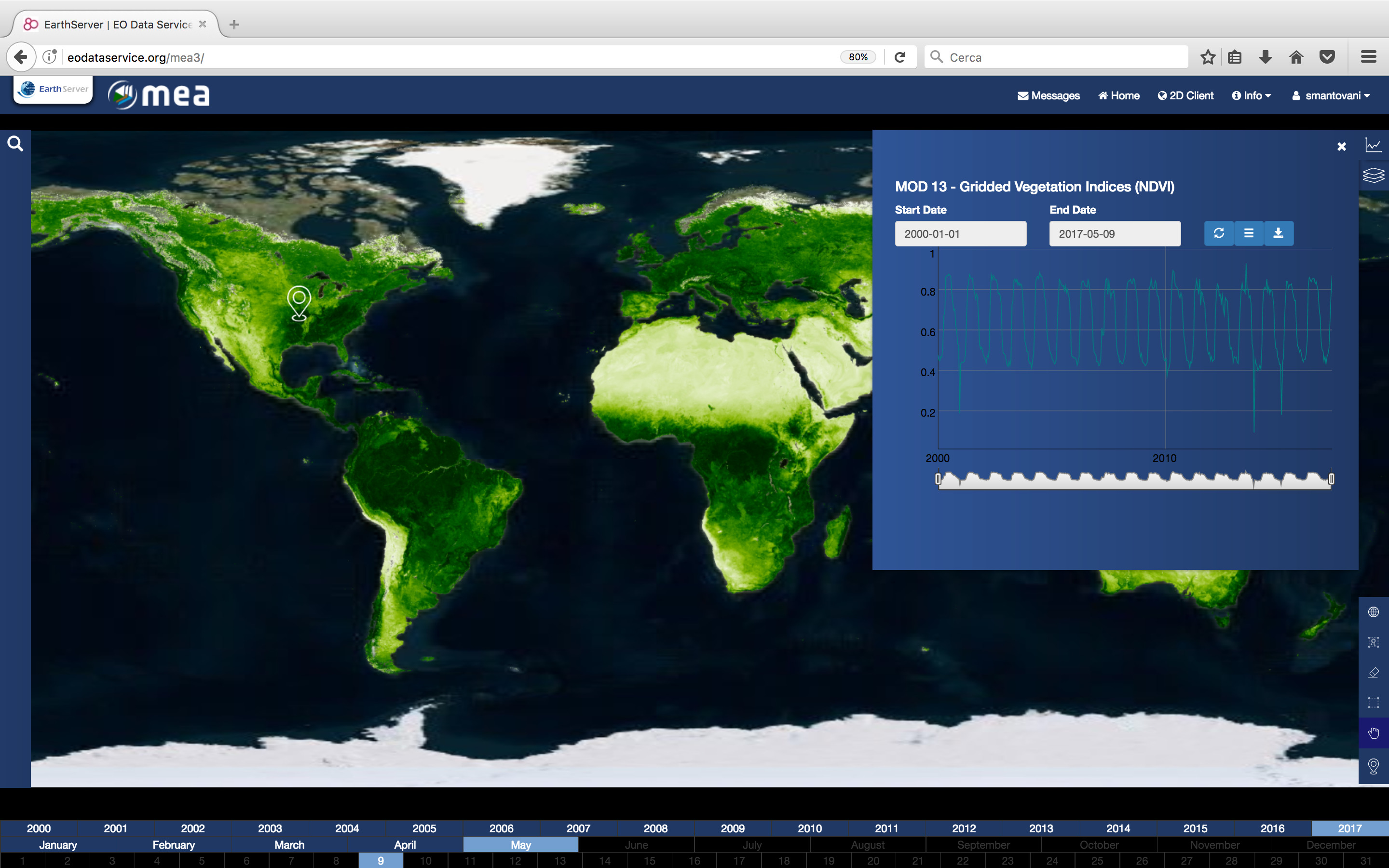
Task: Open the layers stack icon
Action: [1373, 175]
